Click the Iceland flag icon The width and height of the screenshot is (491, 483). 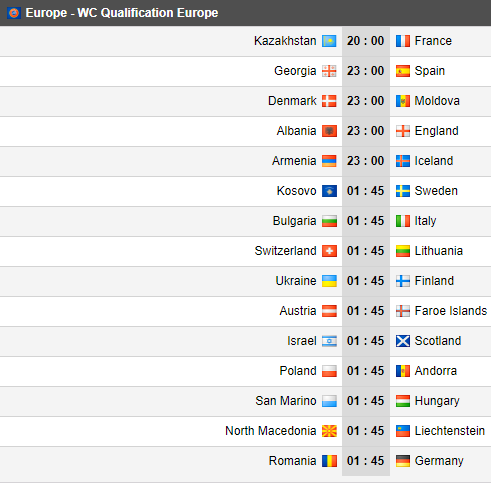pos(403,161)
